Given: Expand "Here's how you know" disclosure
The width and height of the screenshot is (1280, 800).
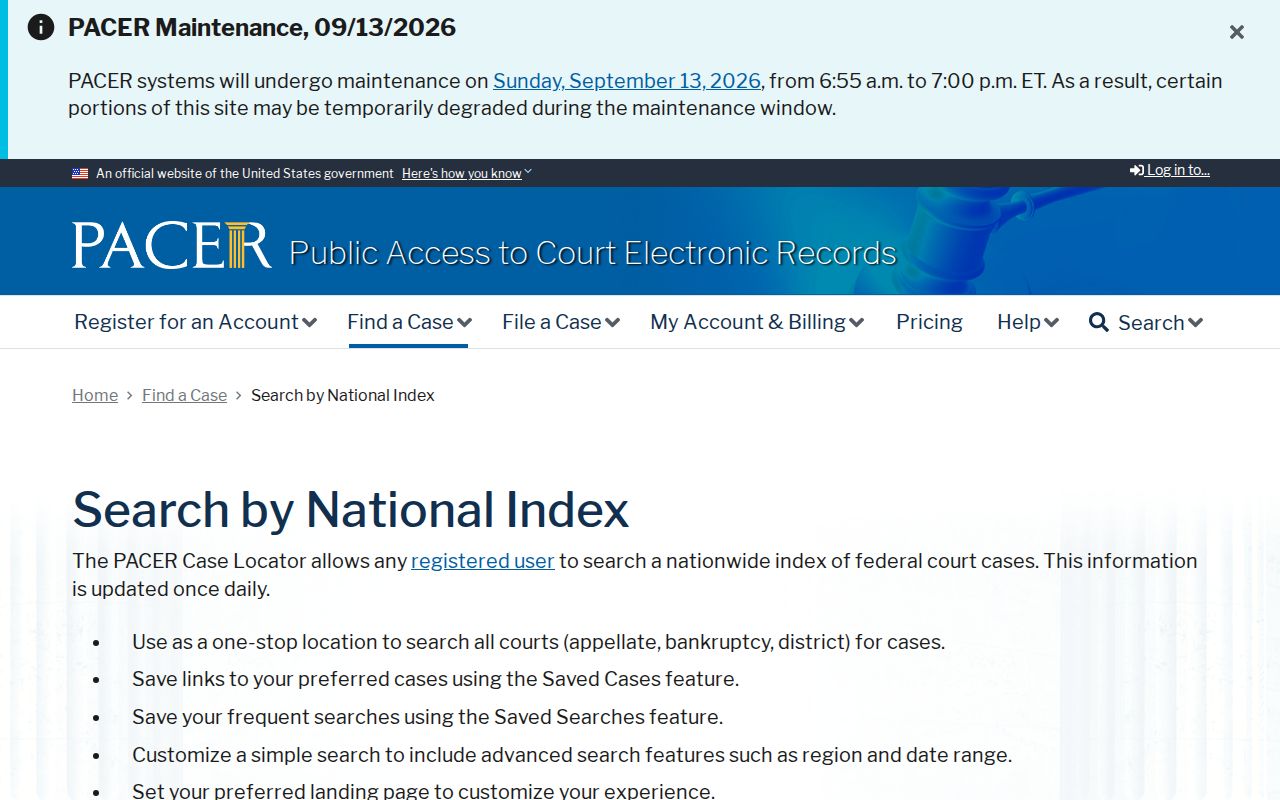Looking at the screenshot, I should (x=467, y=173).
